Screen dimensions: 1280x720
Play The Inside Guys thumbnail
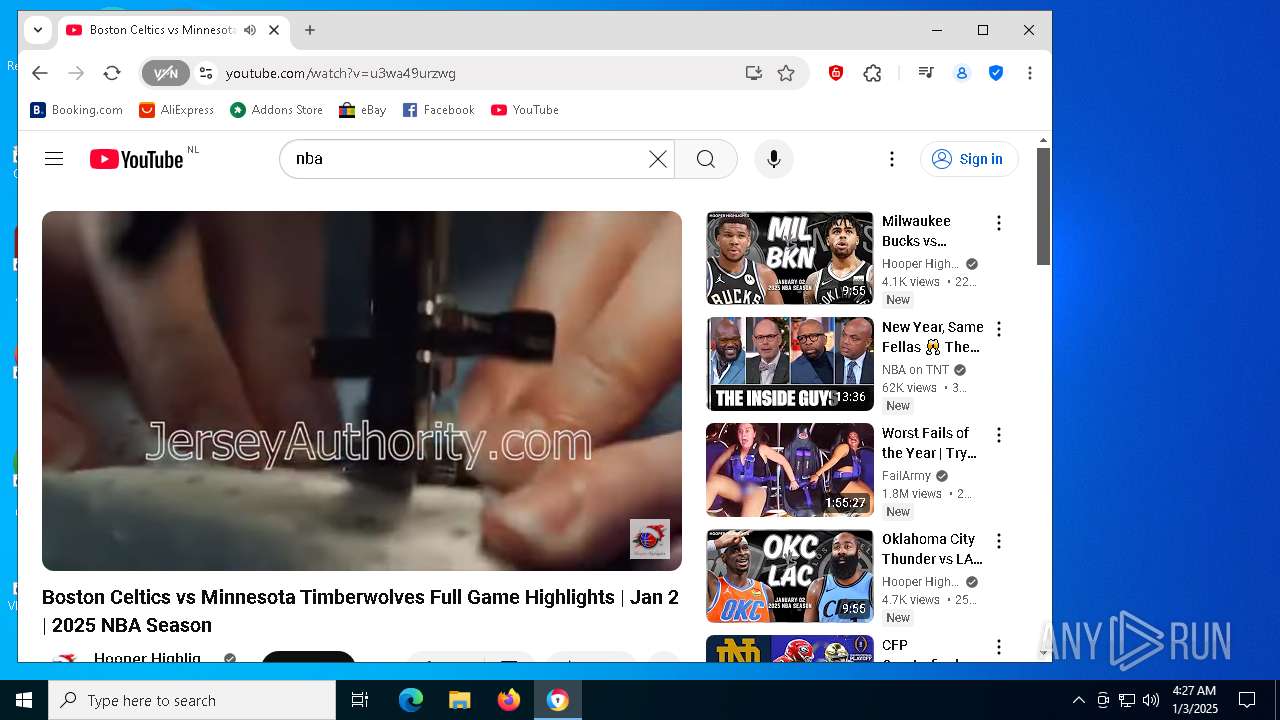790,364
